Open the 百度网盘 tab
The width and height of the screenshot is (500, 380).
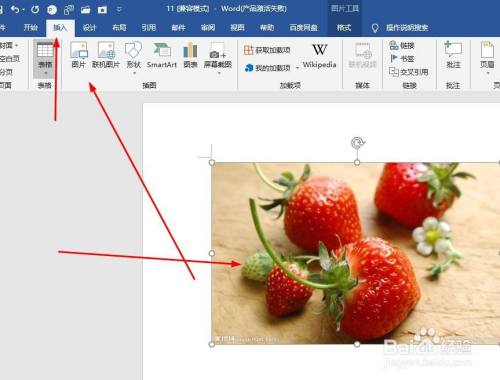[x=303, y=28]
